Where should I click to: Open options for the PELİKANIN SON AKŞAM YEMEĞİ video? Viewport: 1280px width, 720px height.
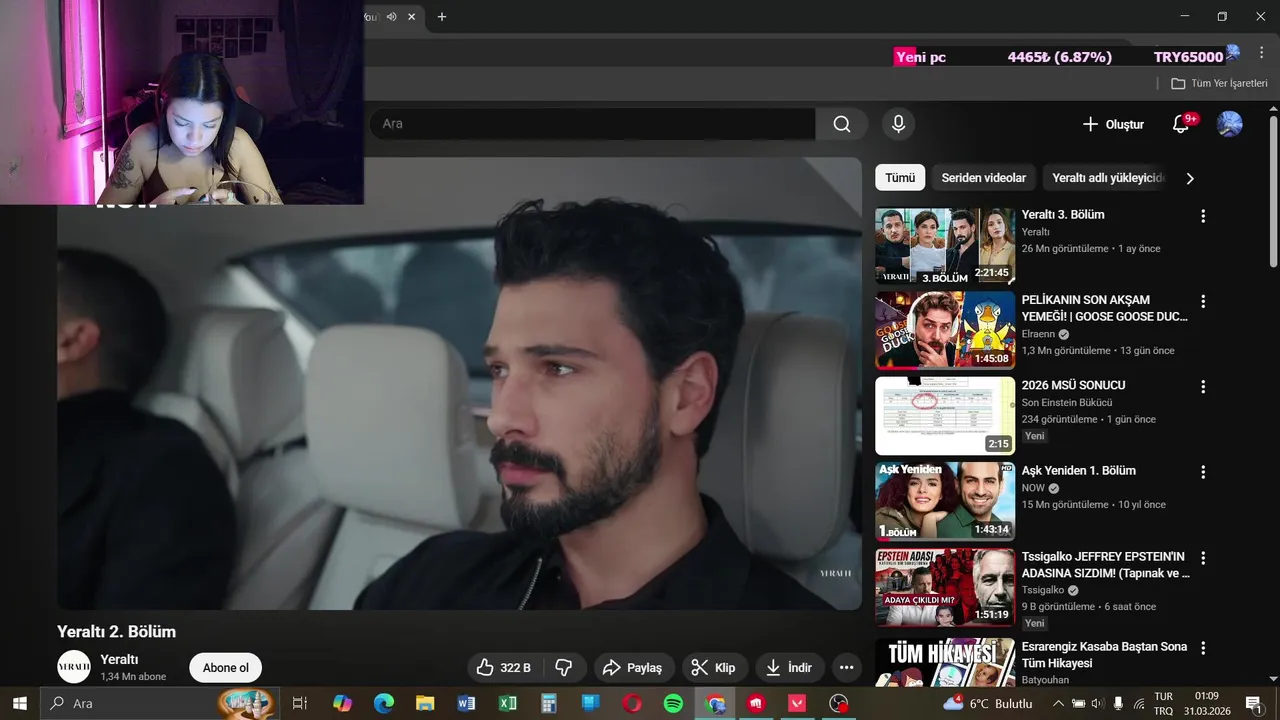pyautogui.click(x=1203, y=301)
